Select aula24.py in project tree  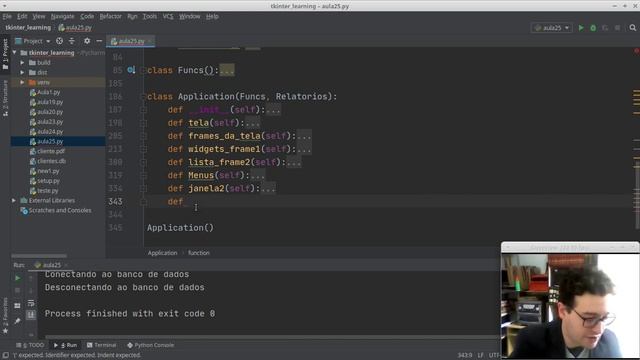click(x=50, y=131)
